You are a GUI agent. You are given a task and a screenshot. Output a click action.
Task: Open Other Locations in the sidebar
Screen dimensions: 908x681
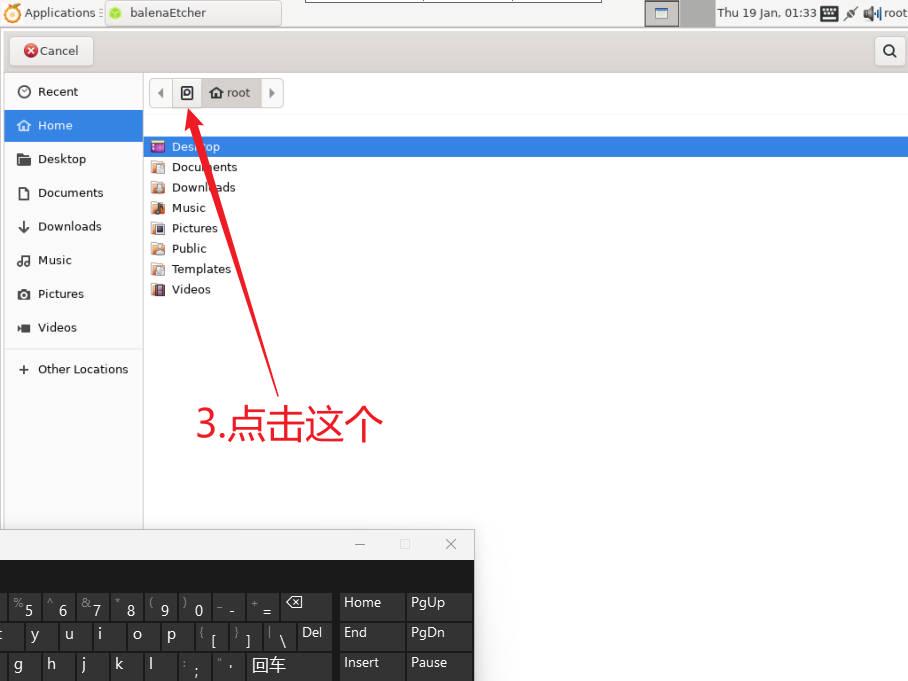pyautogui.click(x=74, y=369)
